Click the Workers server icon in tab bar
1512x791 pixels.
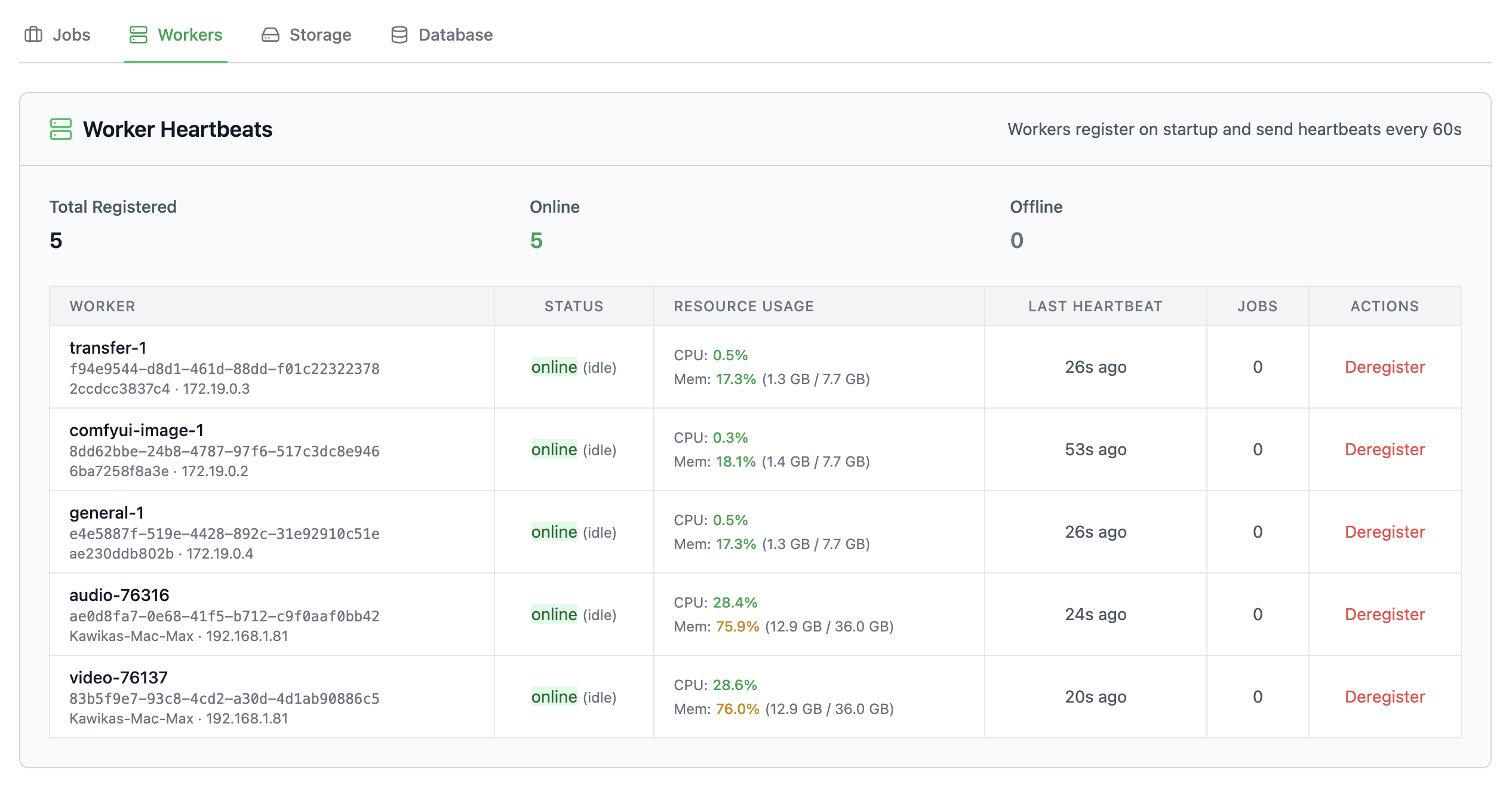(x=138, y=35)
